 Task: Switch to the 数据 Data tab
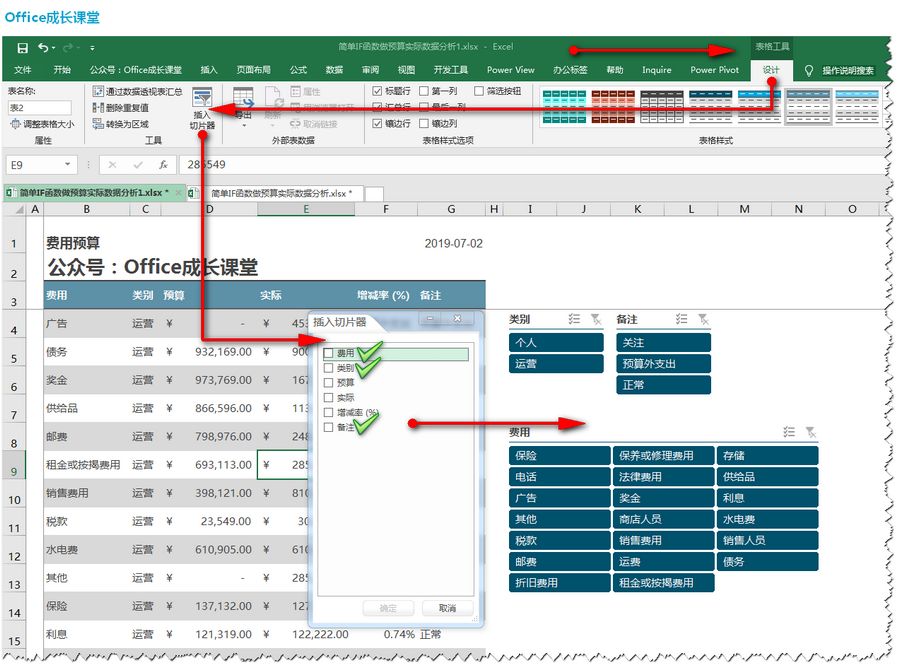click(x=334, y=70)
